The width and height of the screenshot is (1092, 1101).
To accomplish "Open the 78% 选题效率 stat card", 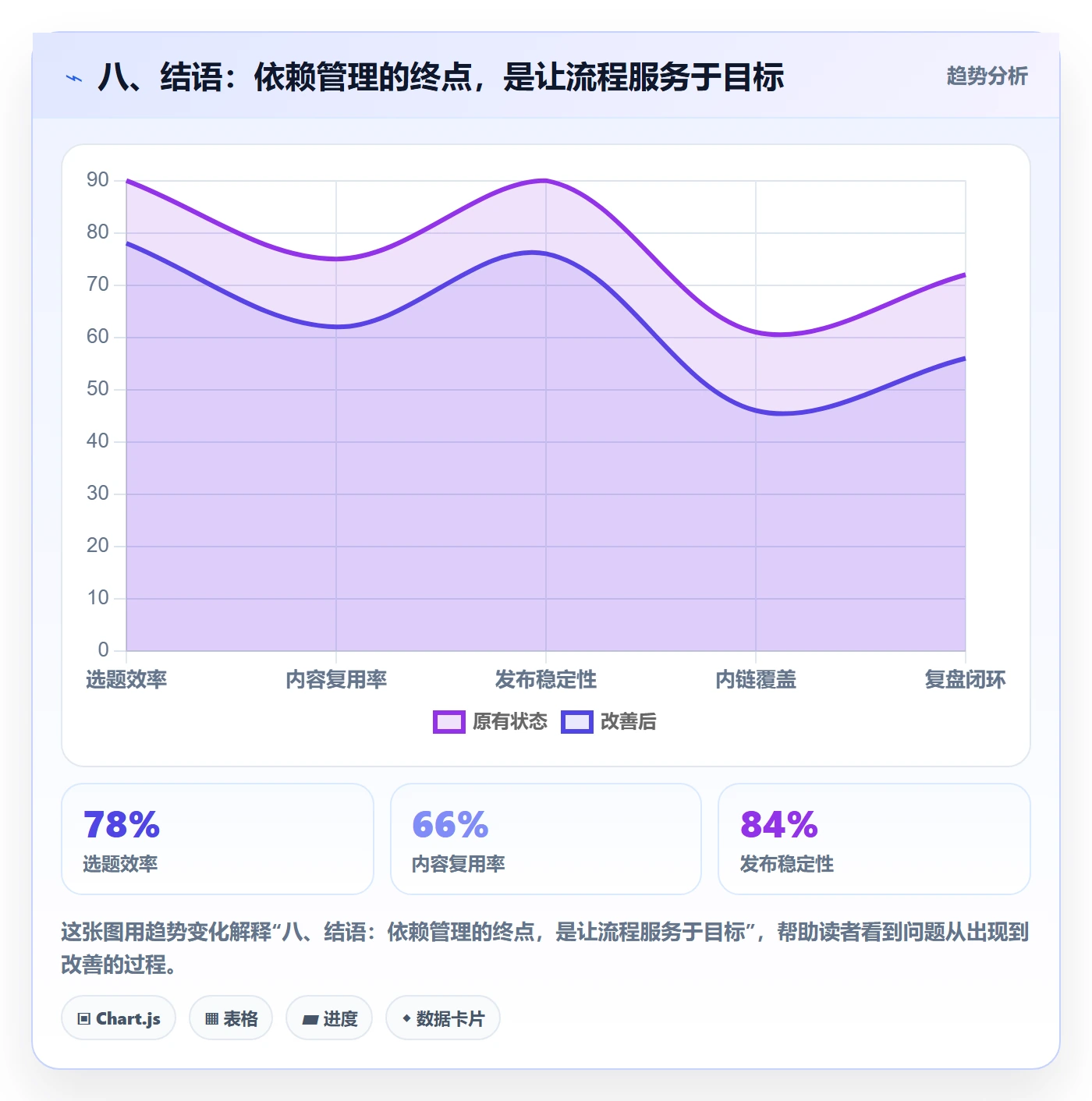I will (x=218, y=839).
